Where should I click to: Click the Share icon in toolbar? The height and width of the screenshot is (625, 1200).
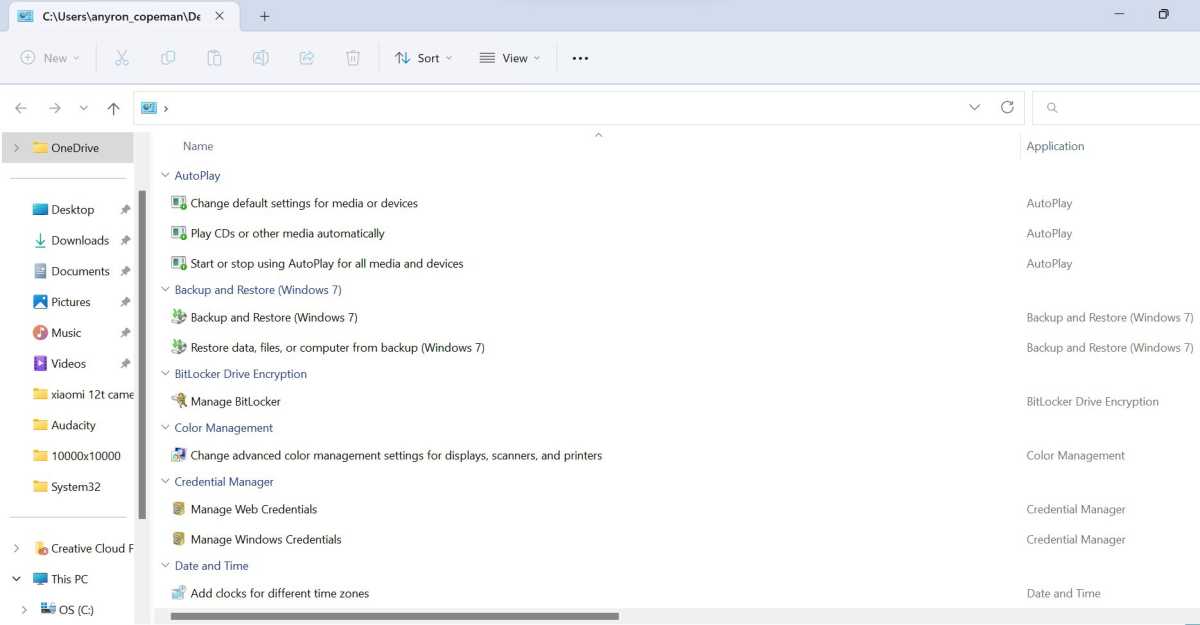(307, 58)
